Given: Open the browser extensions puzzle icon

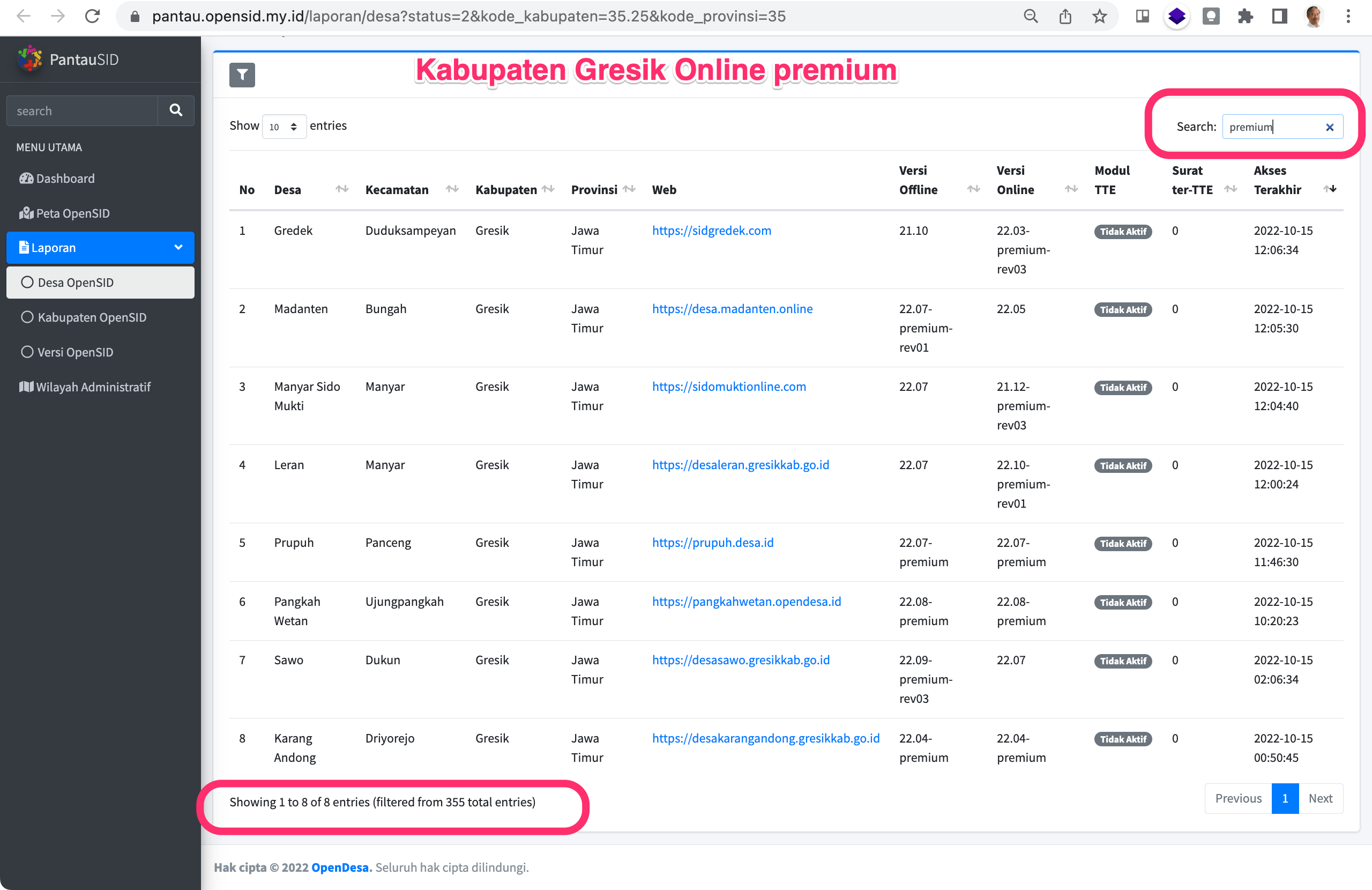Looking at the screenshot, I should coord(1245,16).
